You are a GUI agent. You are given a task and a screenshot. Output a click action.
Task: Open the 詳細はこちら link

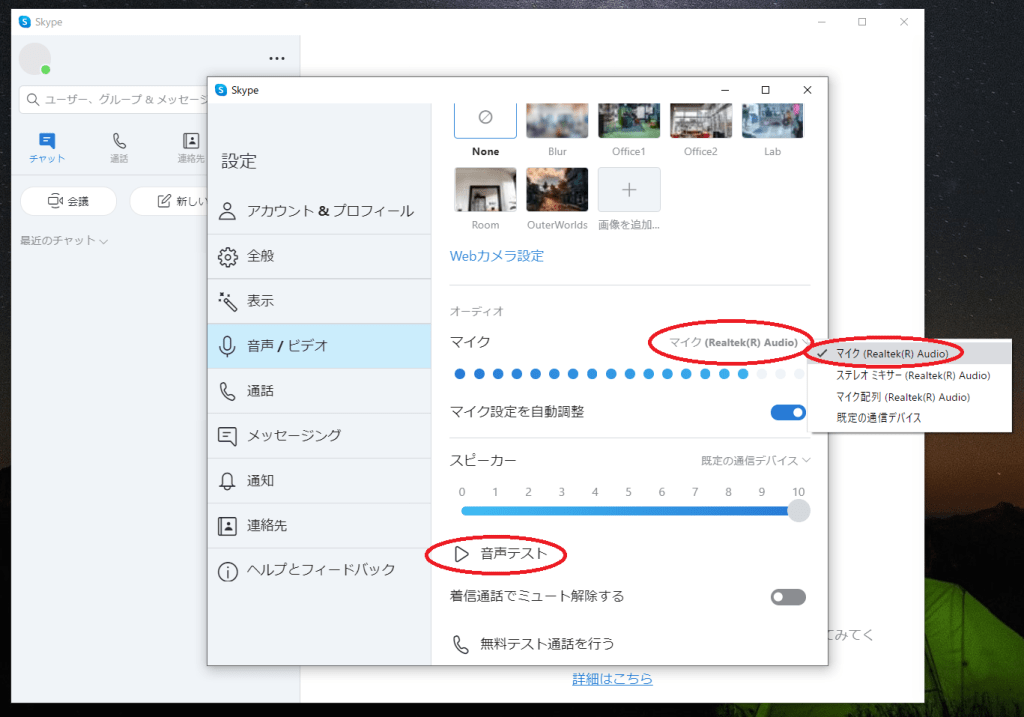pos(613,679)
